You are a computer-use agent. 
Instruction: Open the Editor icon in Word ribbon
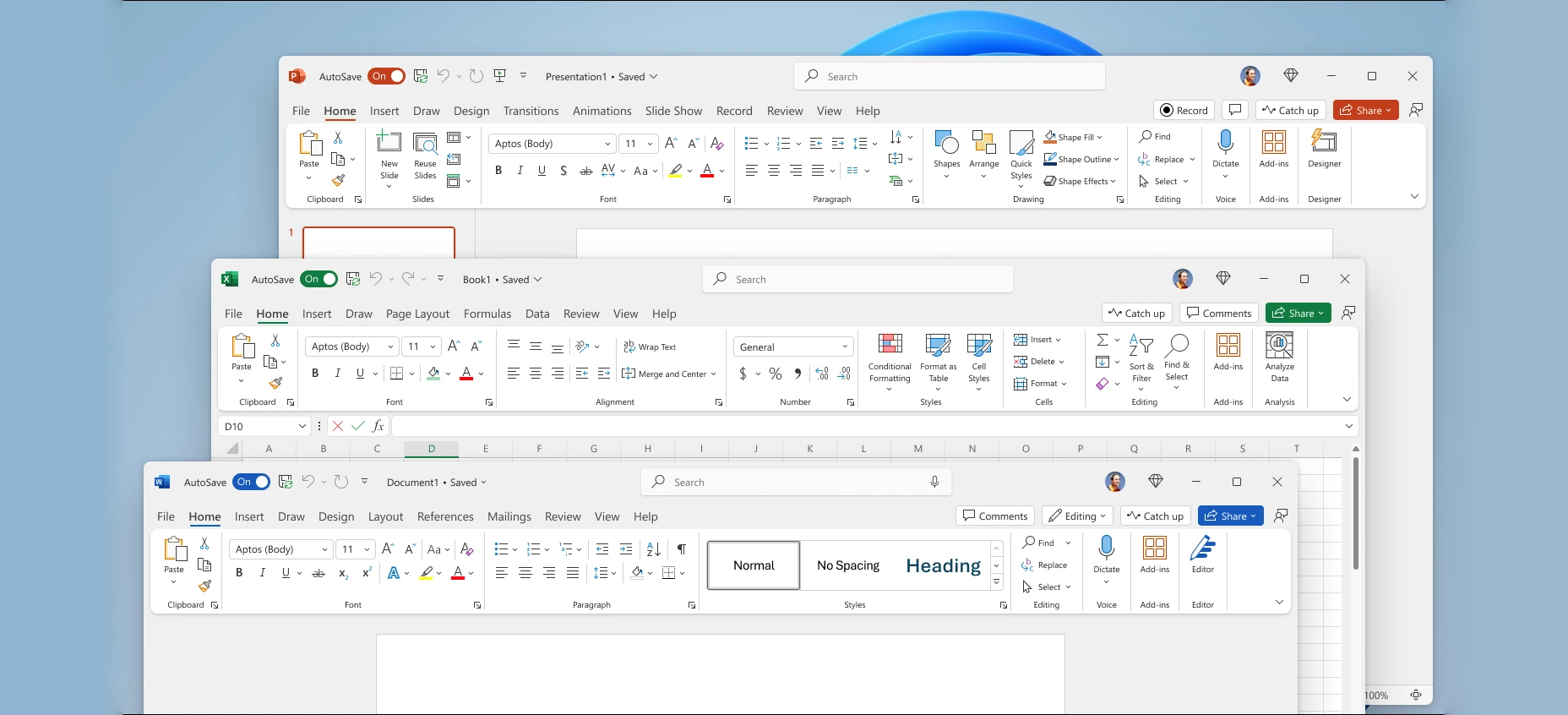tap(1202, 548)
